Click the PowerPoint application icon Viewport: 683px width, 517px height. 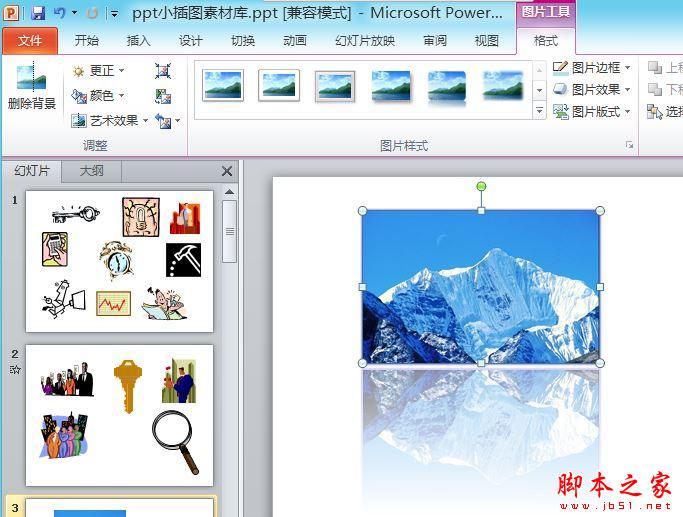point(11,13)
